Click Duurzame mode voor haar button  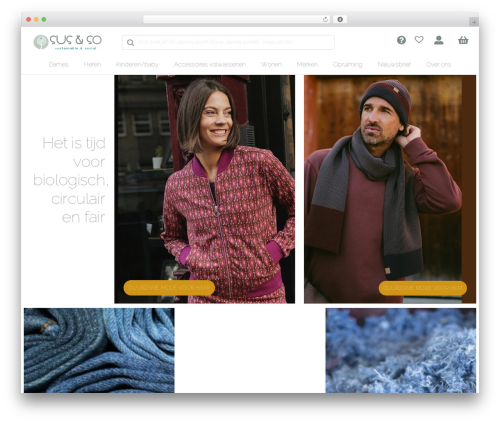(x=169, y=288)
